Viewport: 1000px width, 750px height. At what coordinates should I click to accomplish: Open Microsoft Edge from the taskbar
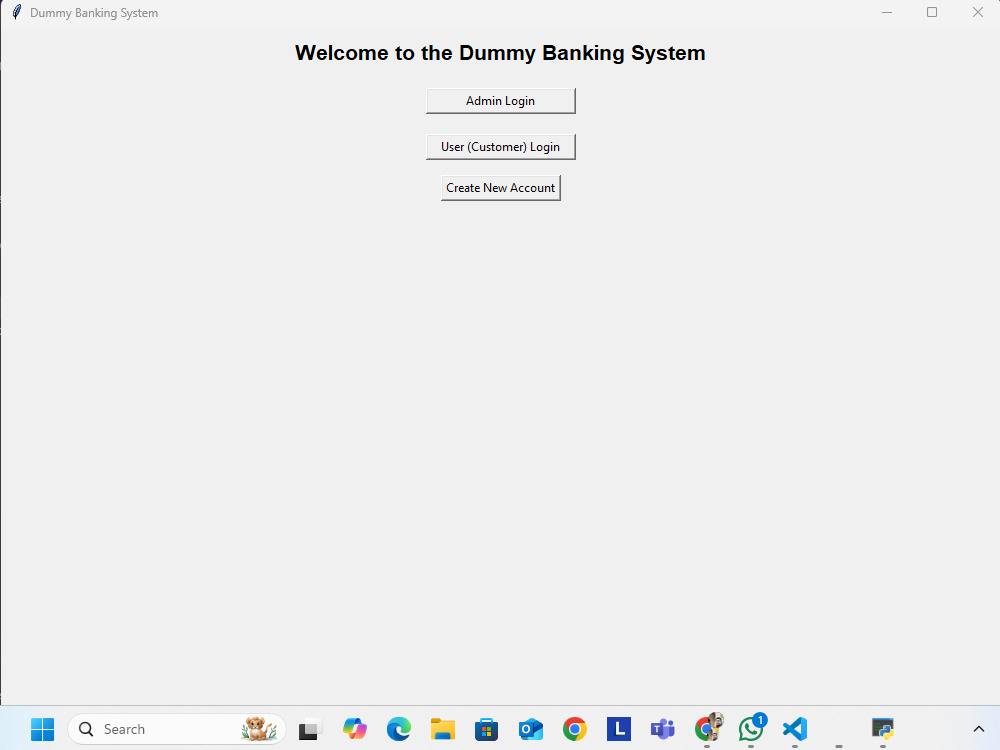399,729
